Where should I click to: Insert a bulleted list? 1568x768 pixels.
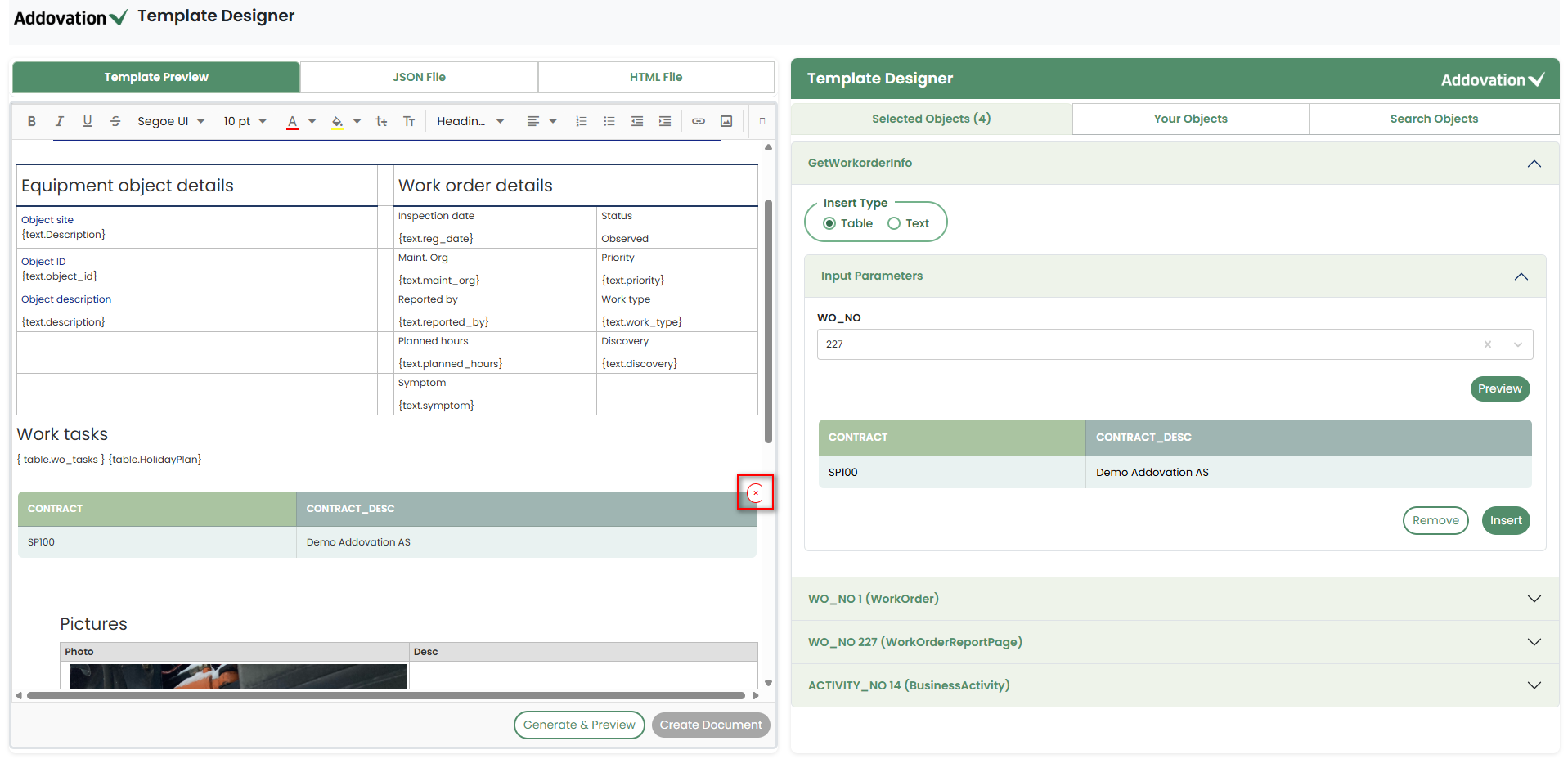609,121
